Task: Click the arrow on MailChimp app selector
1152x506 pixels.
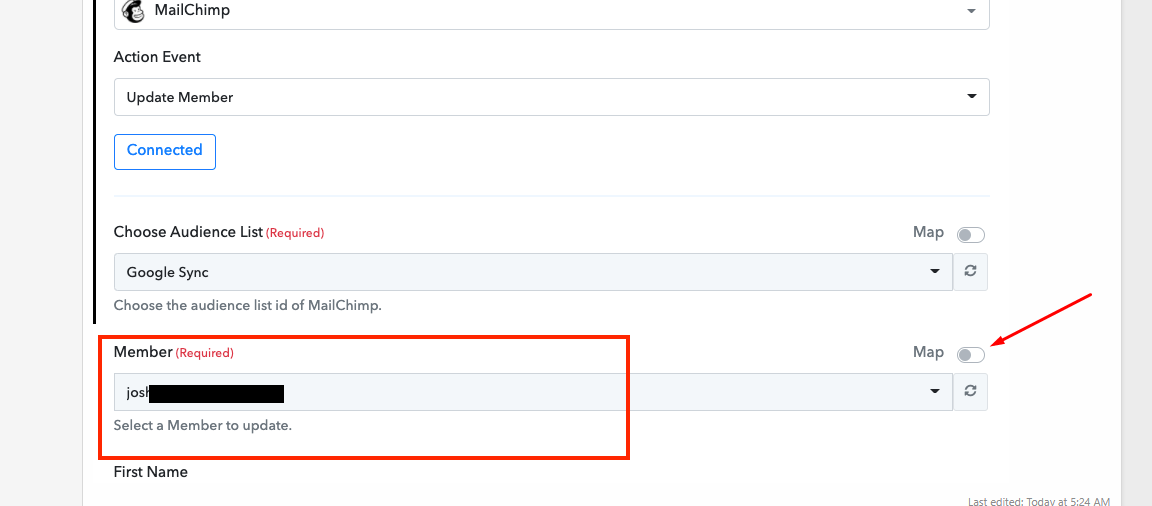Action: point(971,11)
